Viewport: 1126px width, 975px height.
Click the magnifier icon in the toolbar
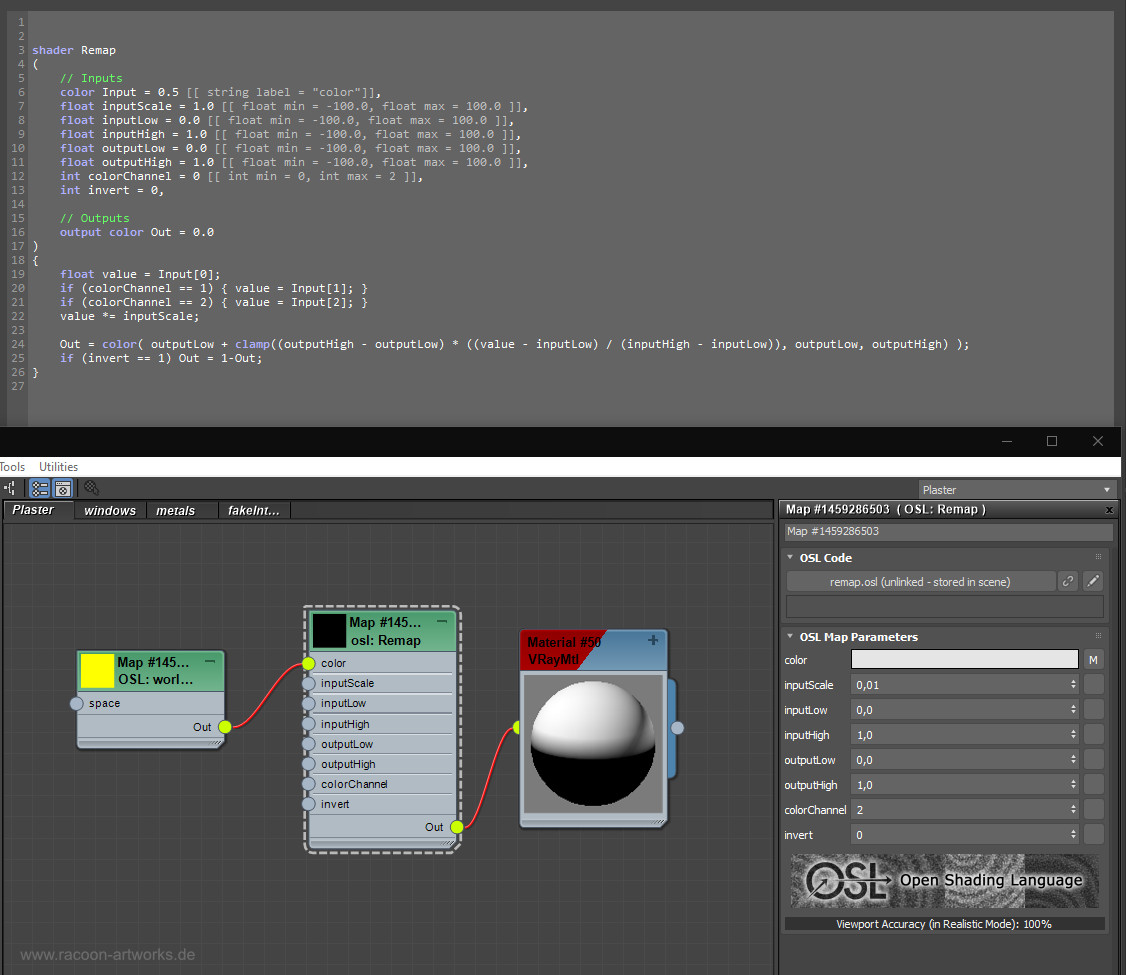(x=91, y=488)
